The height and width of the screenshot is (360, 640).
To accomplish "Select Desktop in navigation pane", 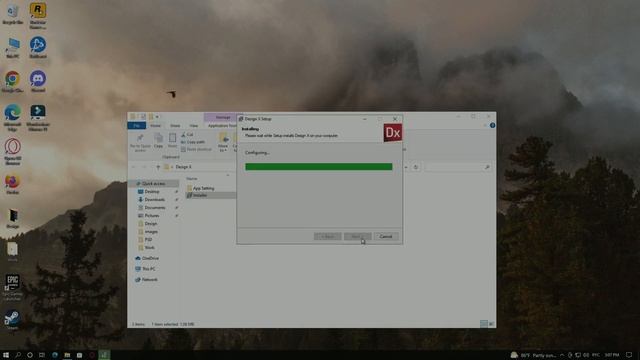I will pyautogui.click(x=152, y=191).
